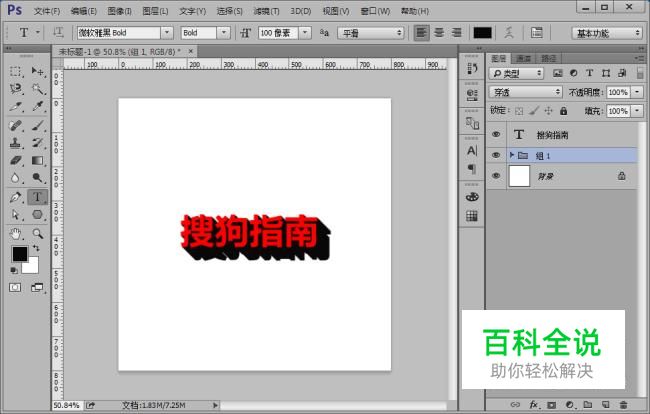Screen dimensions: 650x414
Task: Toggle text orientation button
Action: 58,32
